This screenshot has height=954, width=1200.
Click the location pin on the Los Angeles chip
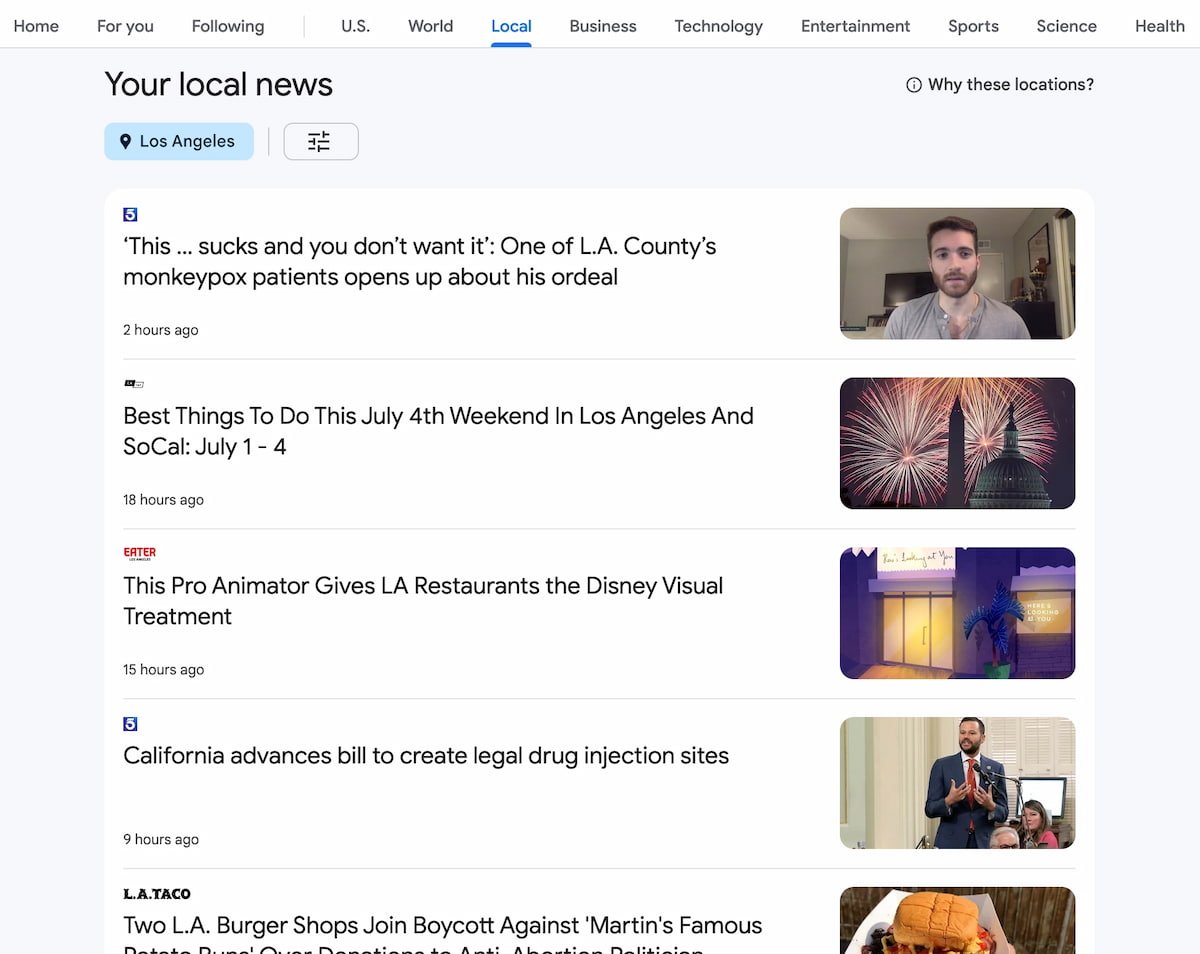[124, 141]
